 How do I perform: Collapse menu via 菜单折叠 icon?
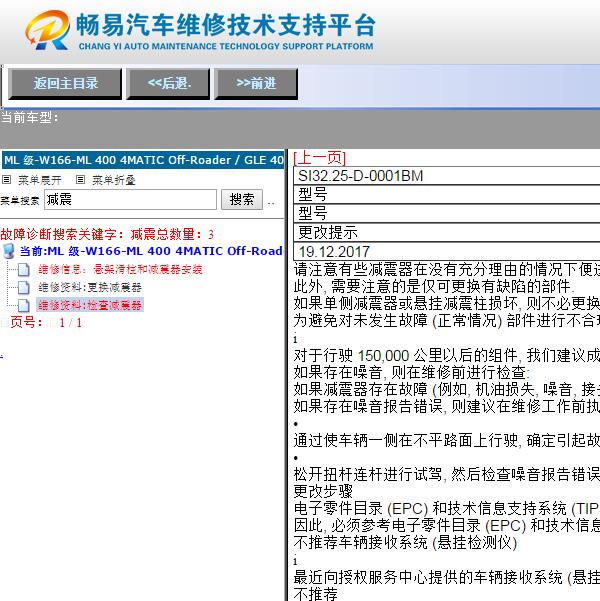80,179
